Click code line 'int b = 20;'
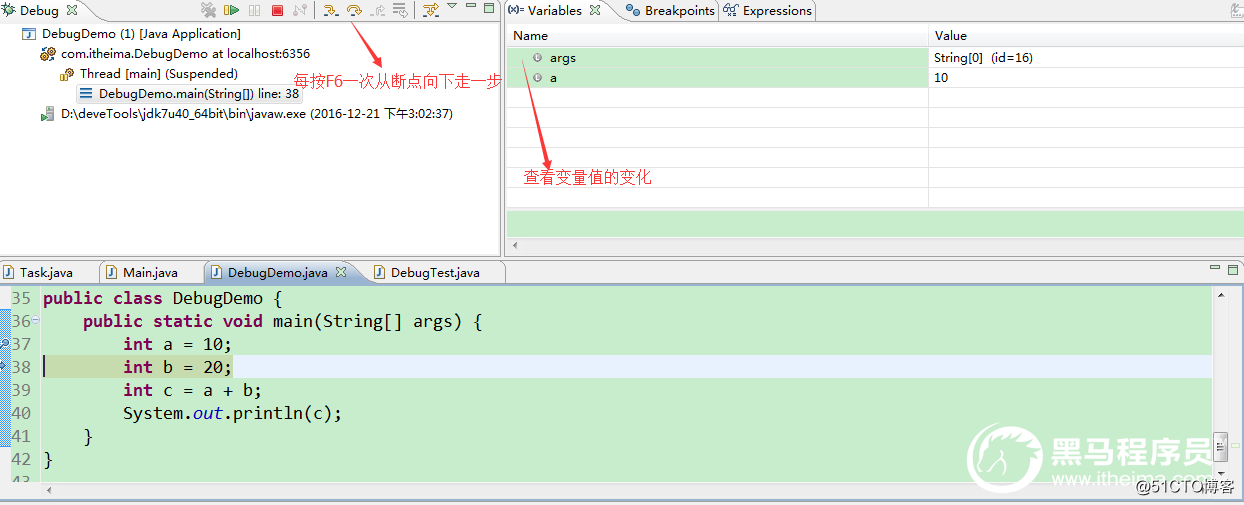 [x=177, y=367]
